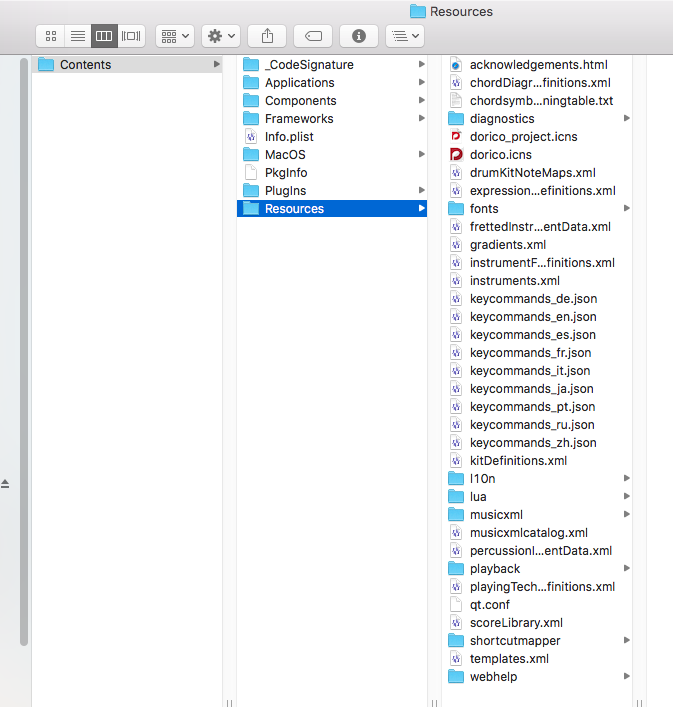Switch to icon view in toolbar
The width and height of the screenshot is (673, 707).
point(51,36)
